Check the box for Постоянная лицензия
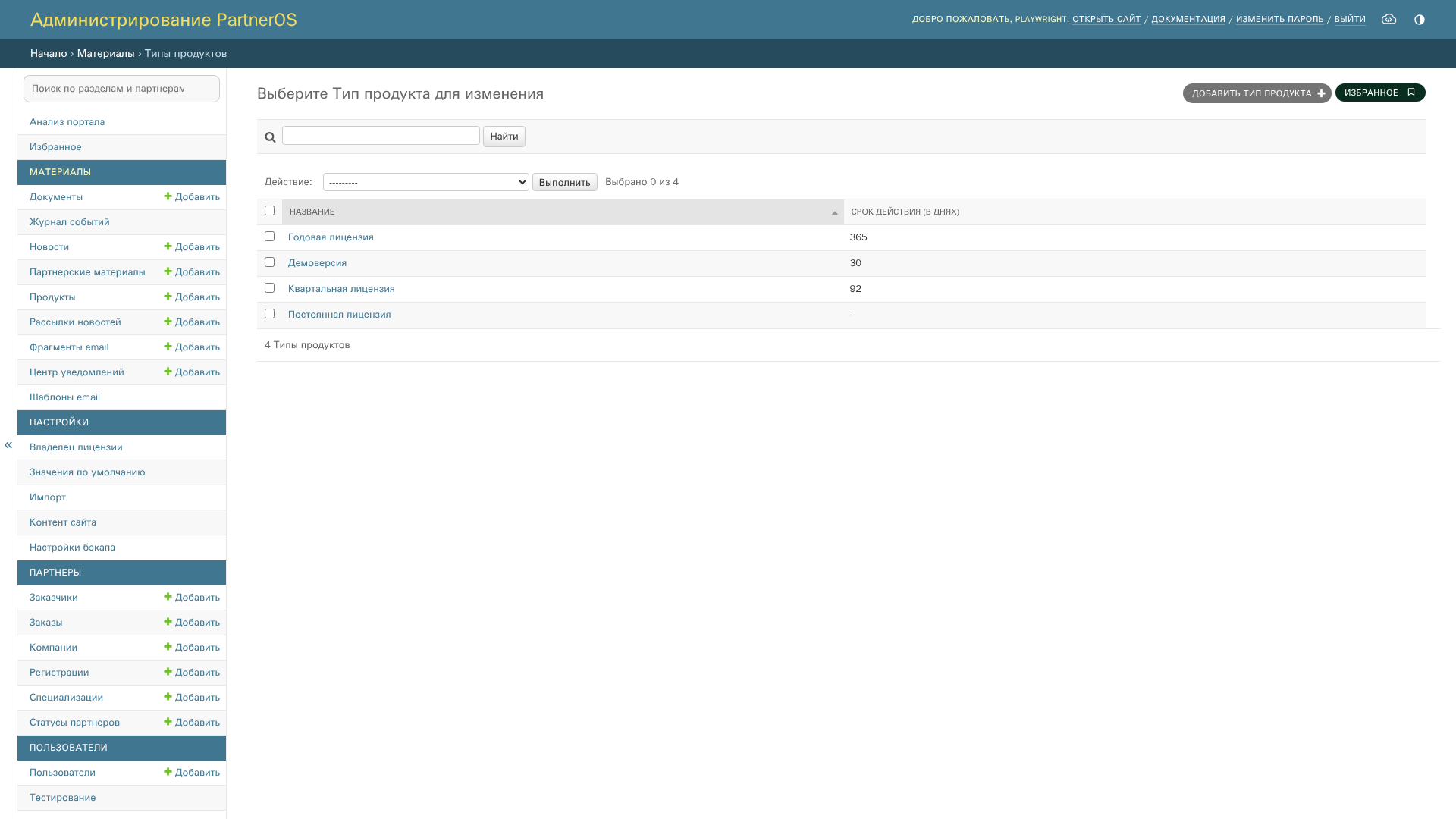 (269, 314)
